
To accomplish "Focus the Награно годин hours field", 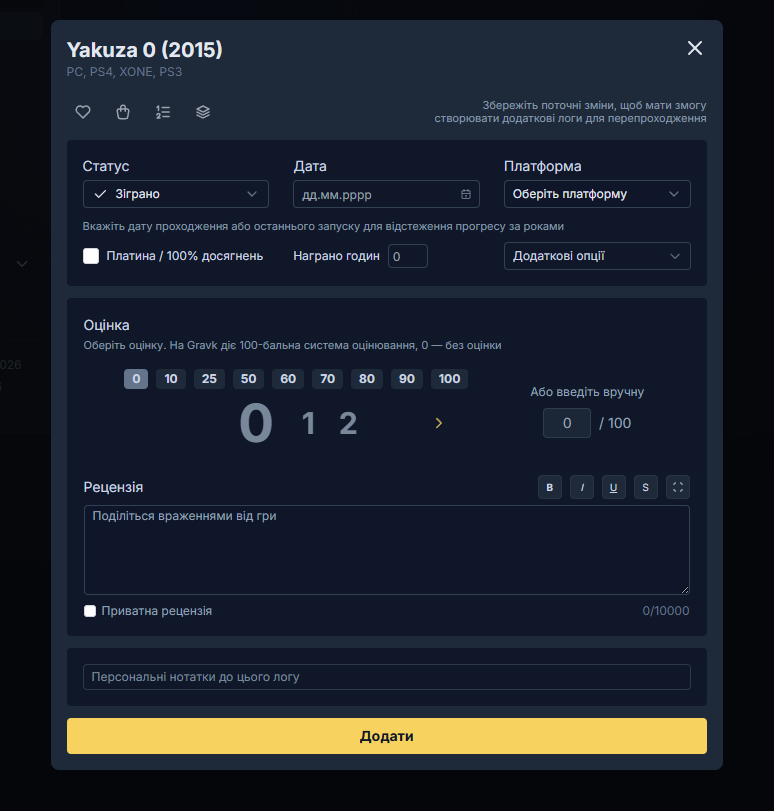I will pos(408,256).
